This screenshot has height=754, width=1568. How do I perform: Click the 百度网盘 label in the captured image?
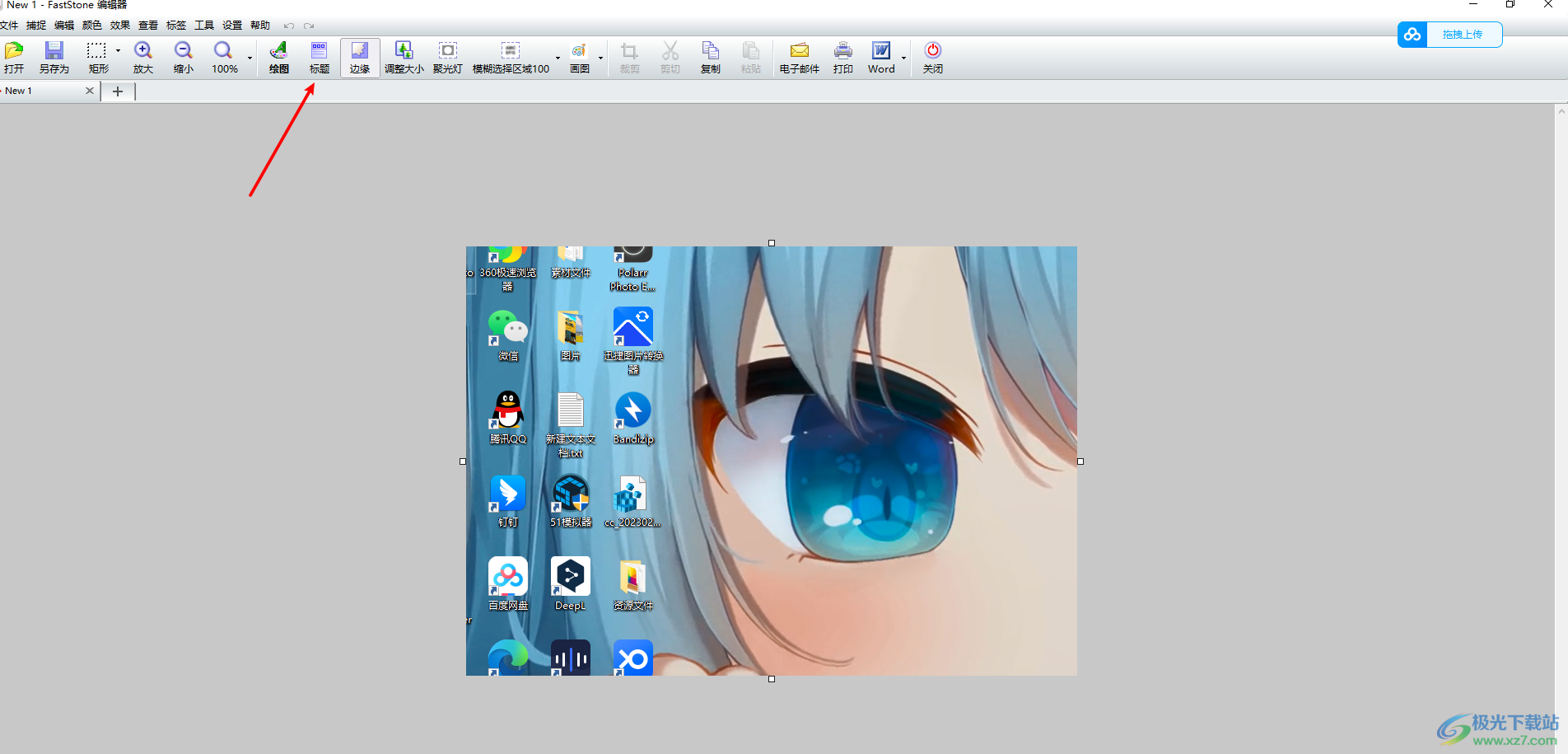(508, 606)
